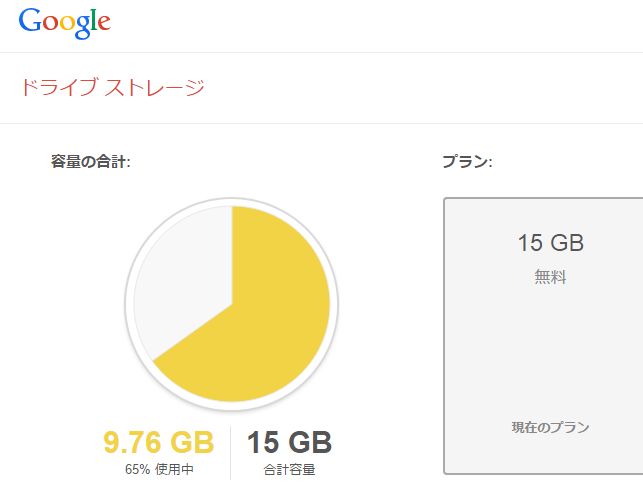This screenshot has height=491, width=643.
Task: Click the pie chart's outer ring border
Action: pyautogui.click(x=334, y=304)
